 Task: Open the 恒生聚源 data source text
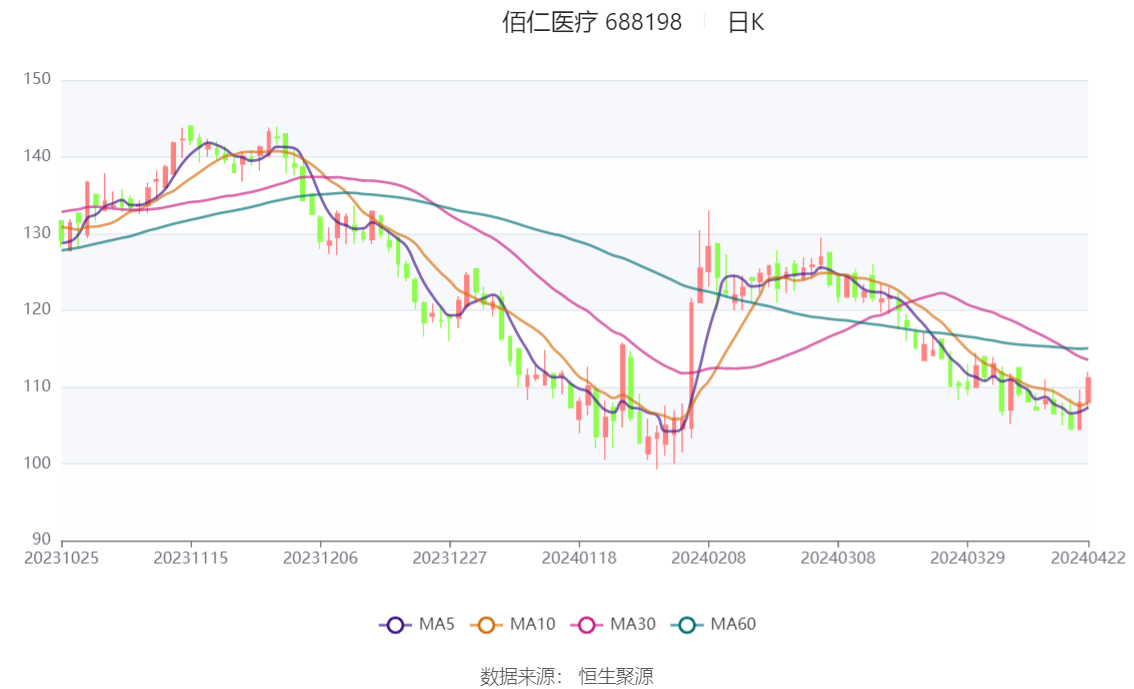(x=616, y=677)
